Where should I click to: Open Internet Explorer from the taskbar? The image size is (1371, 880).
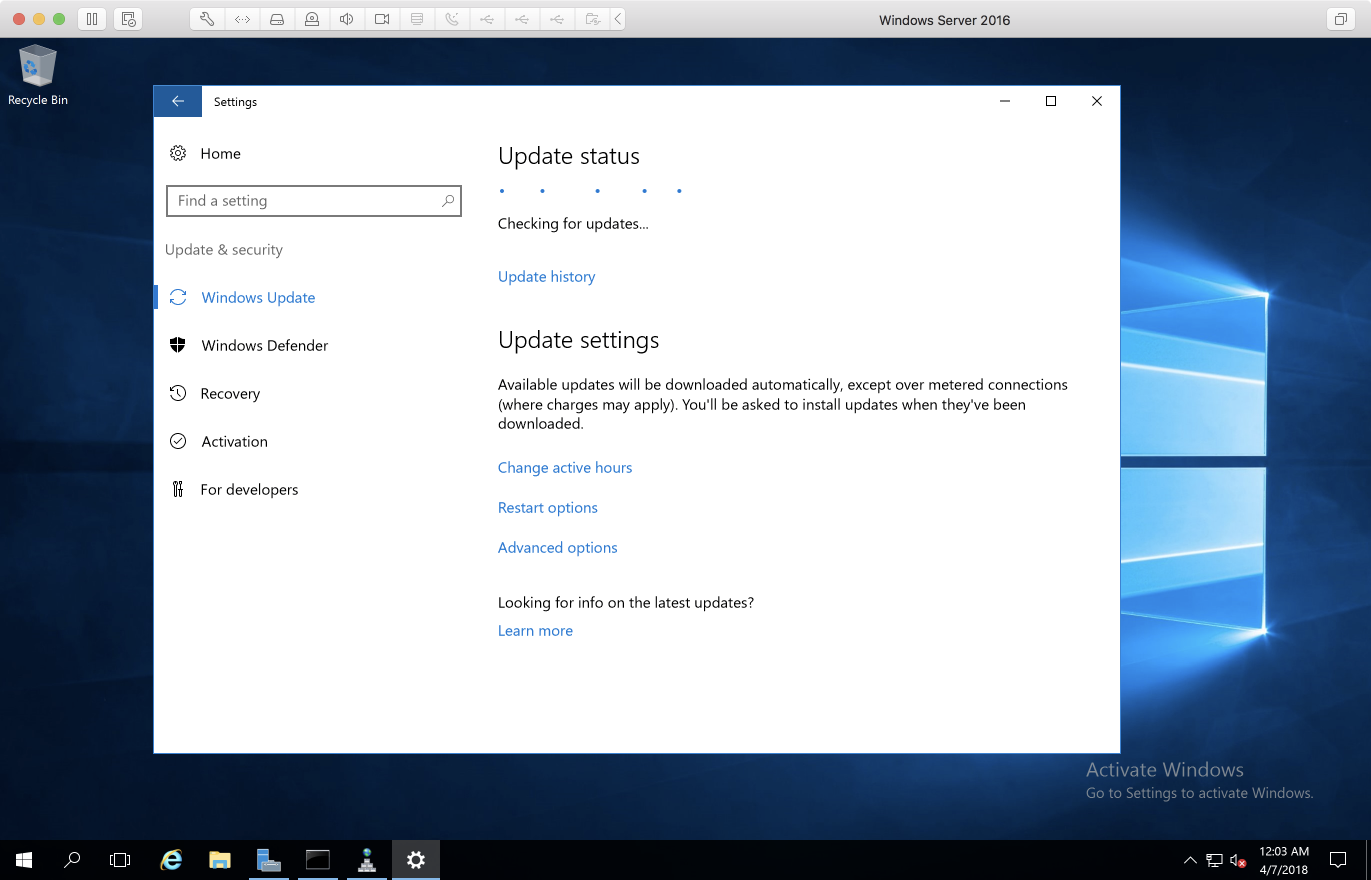point(172,859)
